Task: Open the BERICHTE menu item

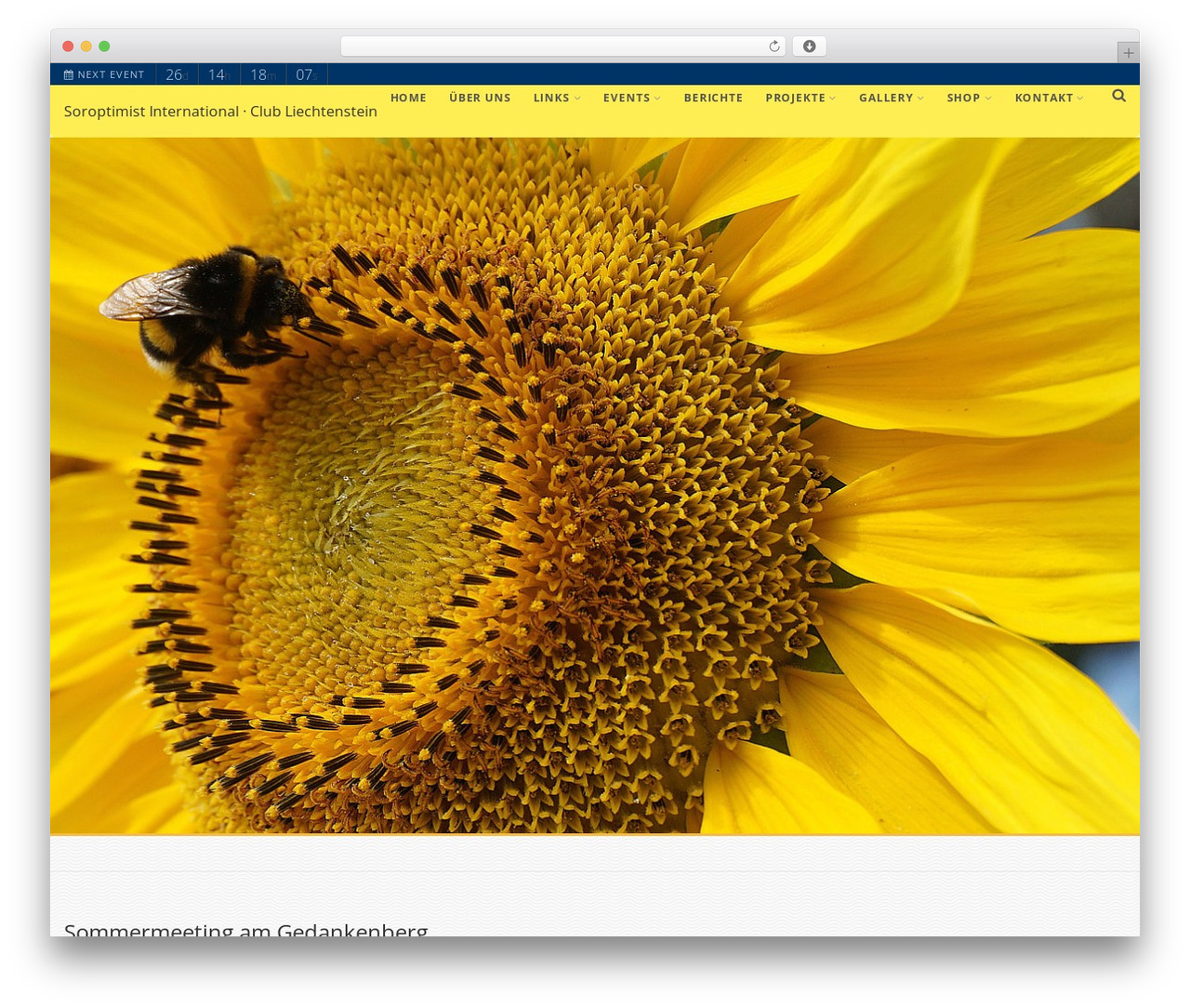Action: click(713, 98)
